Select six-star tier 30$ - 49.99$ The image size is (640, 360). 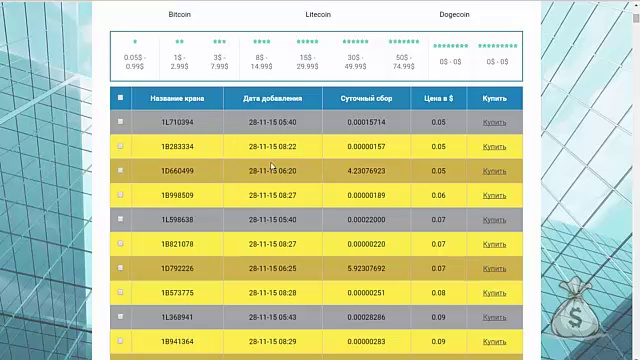(355, 55)
